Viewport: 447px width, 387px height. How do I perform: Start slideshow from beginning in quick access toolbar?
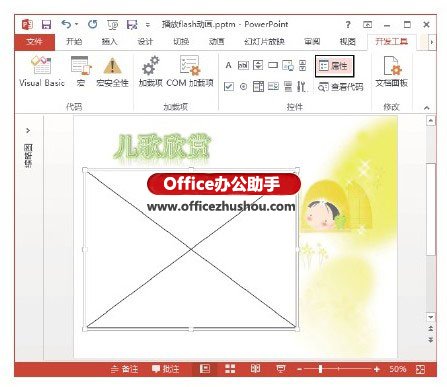[113, 25]
